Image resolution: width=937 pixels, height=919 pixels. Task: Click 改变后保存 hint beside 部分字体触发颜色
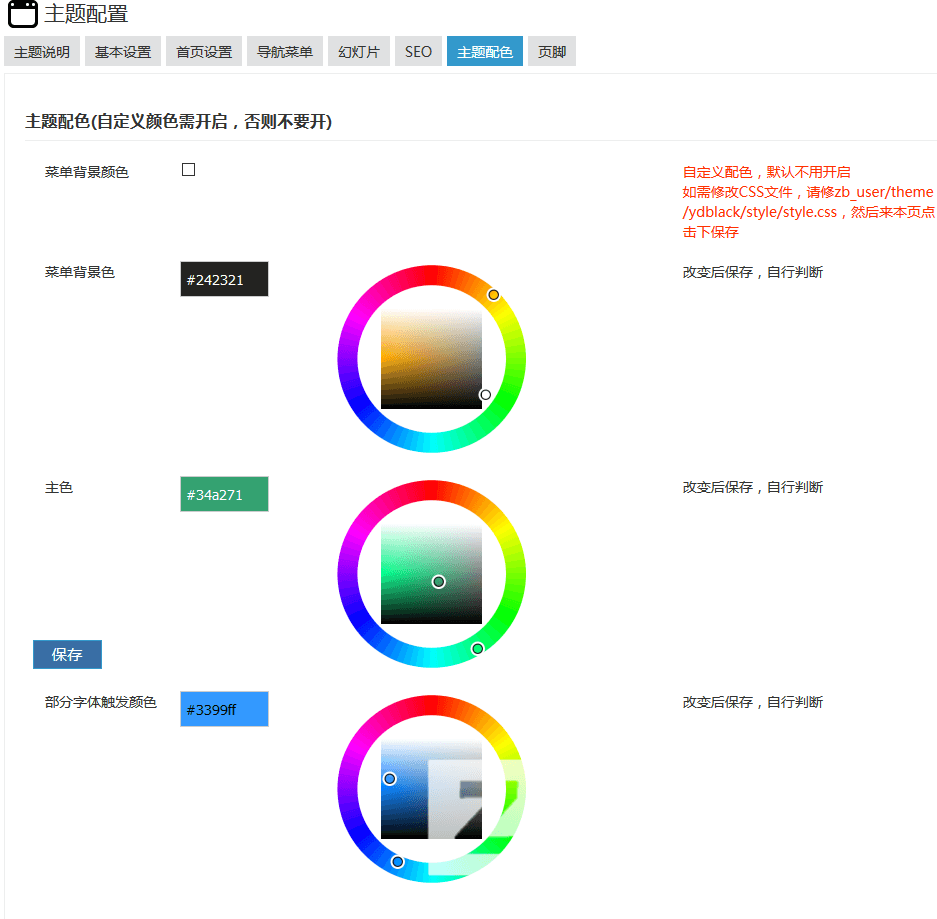(752, 702)
